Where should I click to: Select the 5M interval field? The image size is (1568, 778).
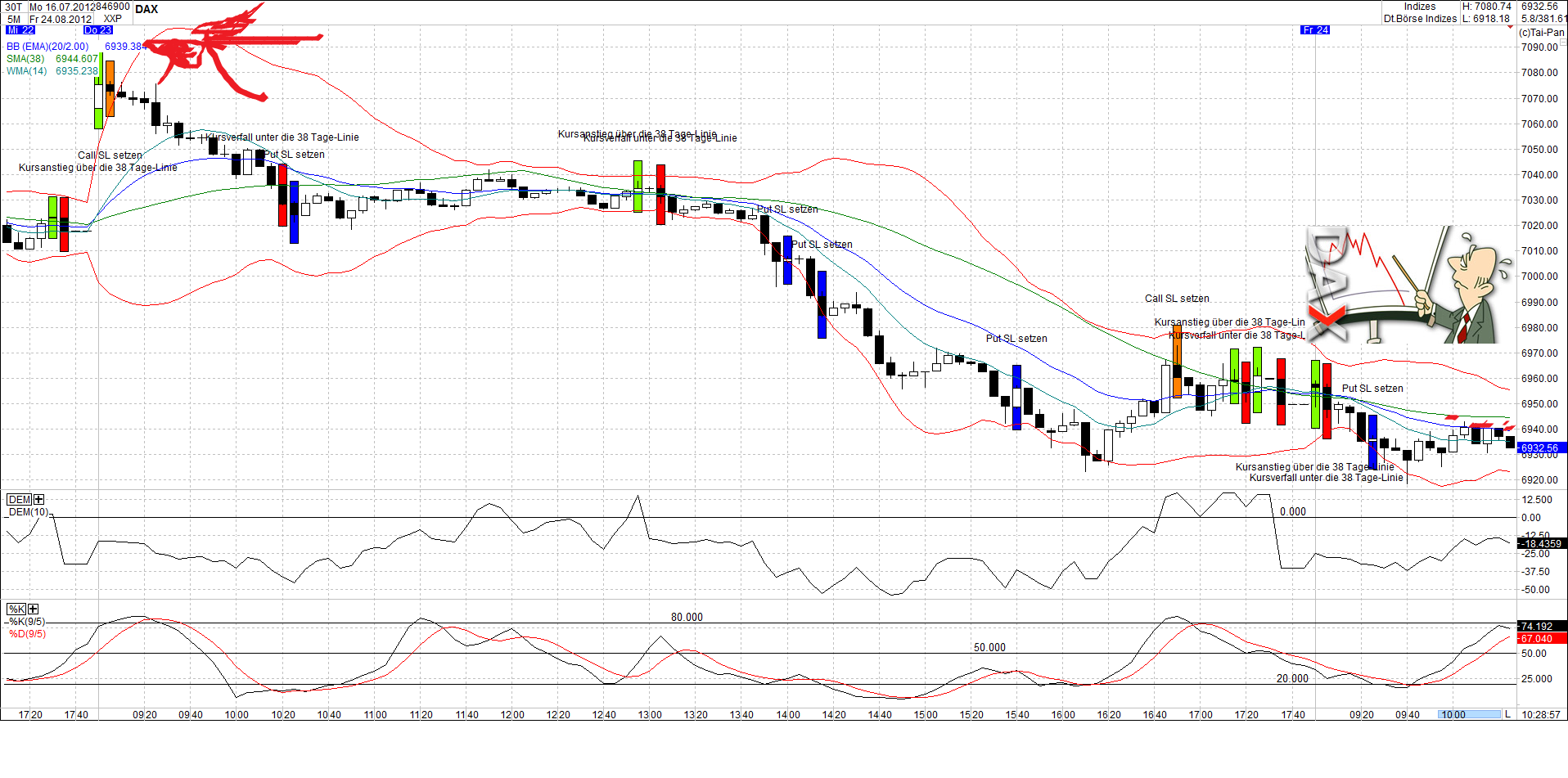tap(14, 19)
